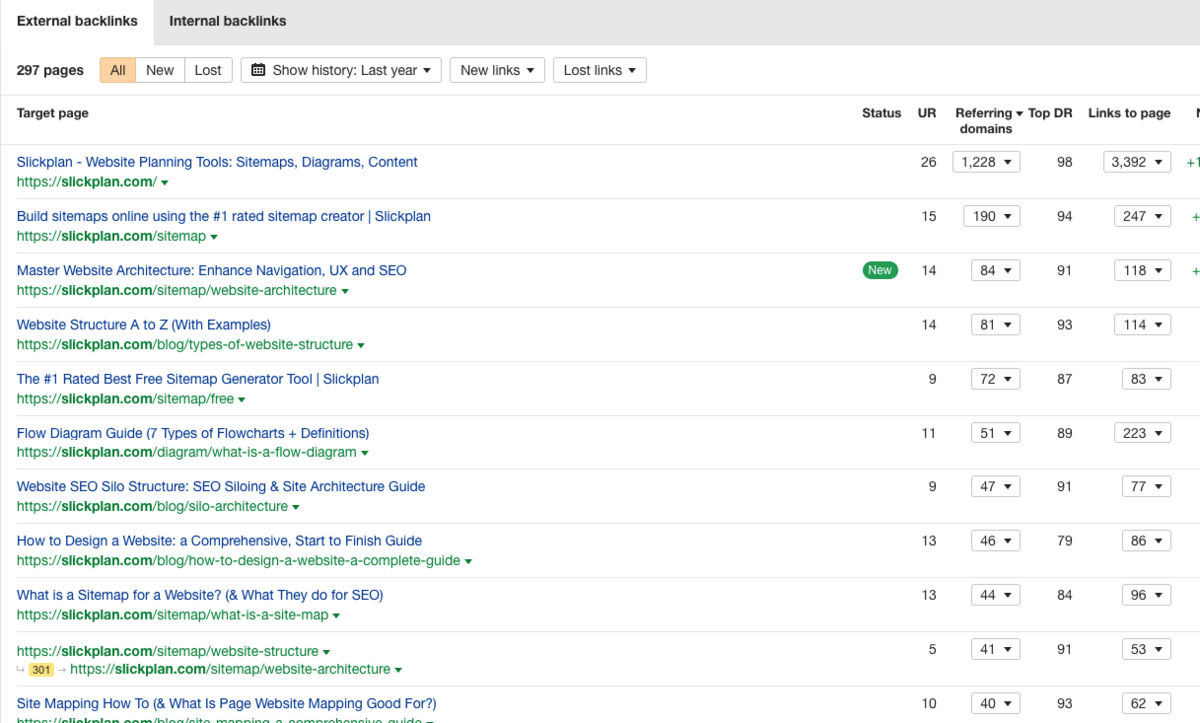
Task: Toggle the New pages filter
Action: (x=159, y=70)
